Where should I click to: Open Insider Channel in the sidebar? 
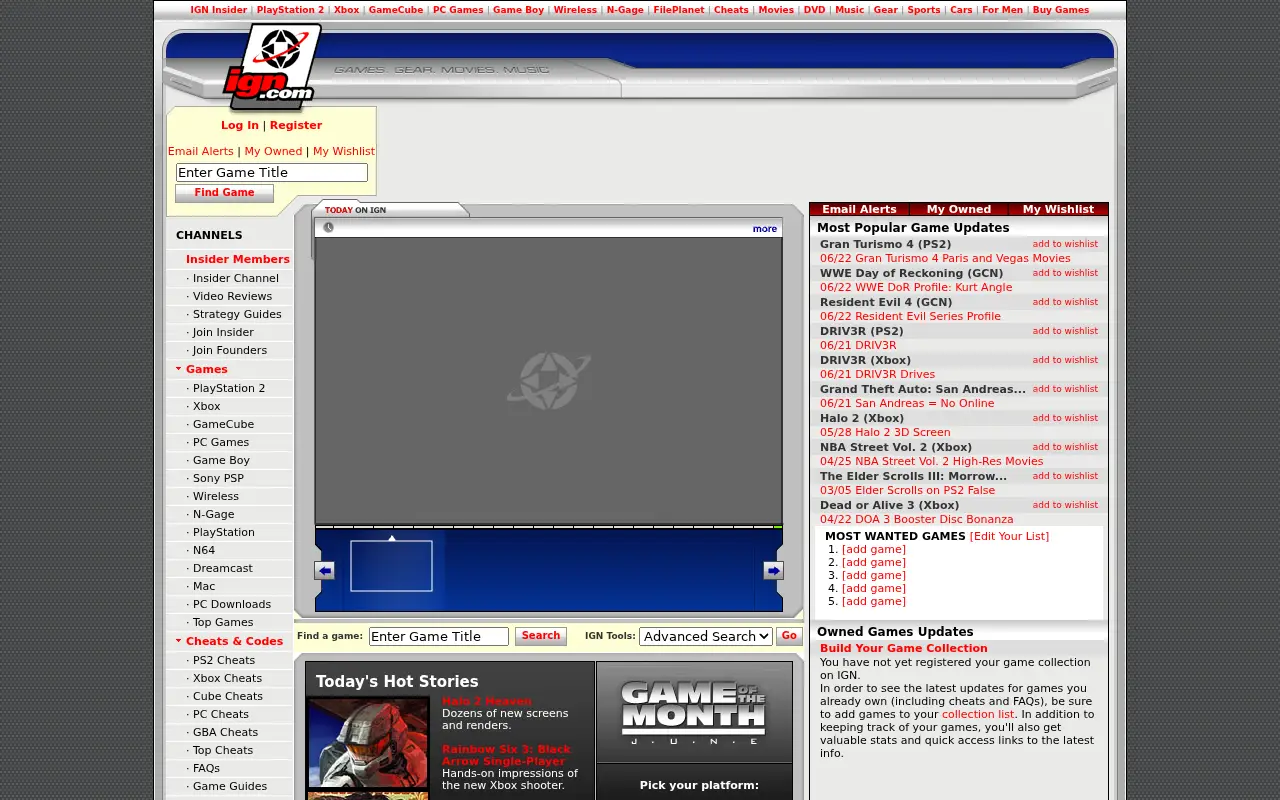pos(236,278)
